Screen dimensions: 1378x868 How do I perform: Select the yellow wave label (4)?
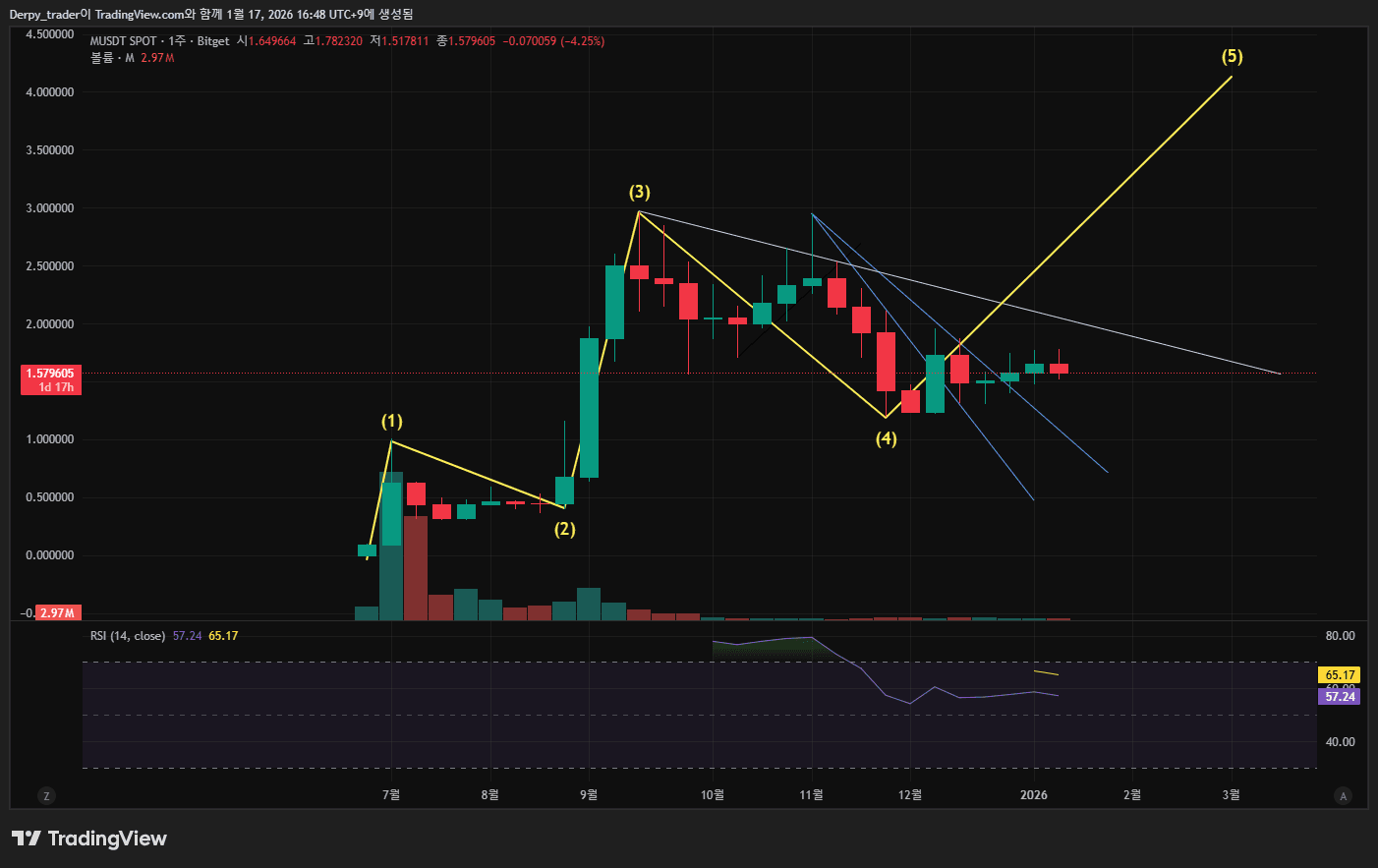coord(887,438)
